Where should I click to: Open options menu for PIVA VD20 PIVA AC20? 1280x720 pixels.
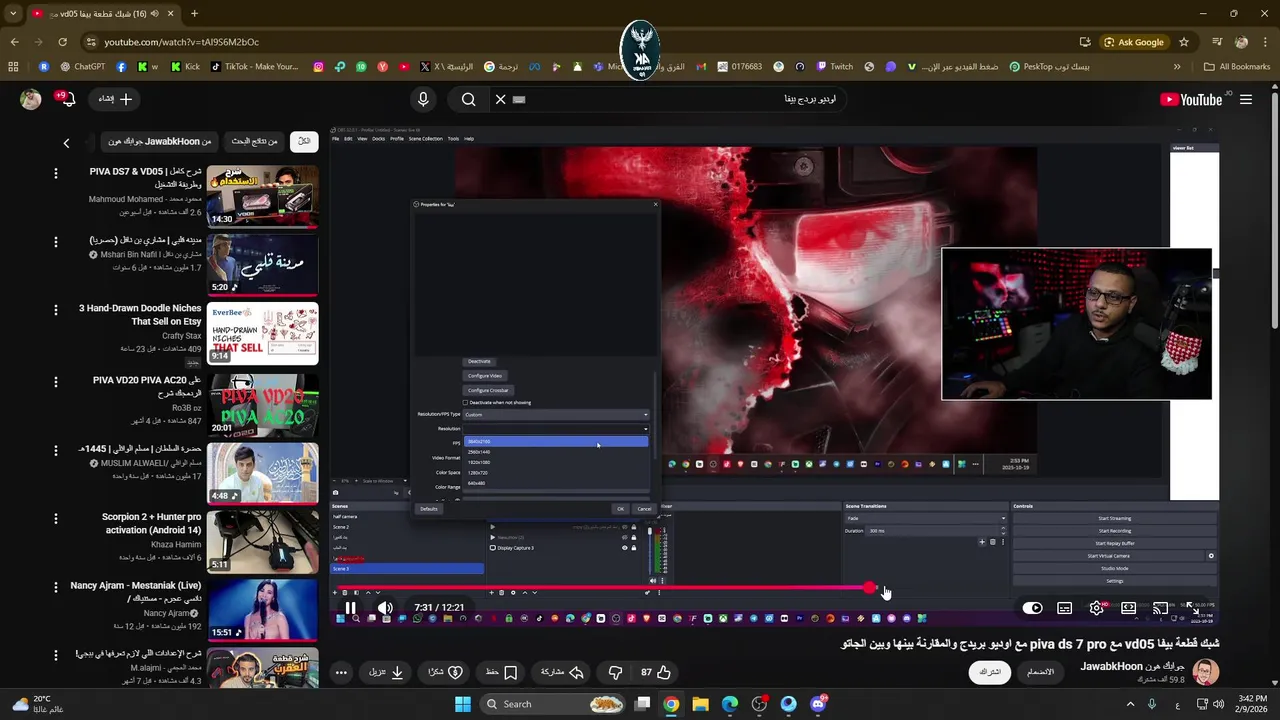tap(56, 381)
